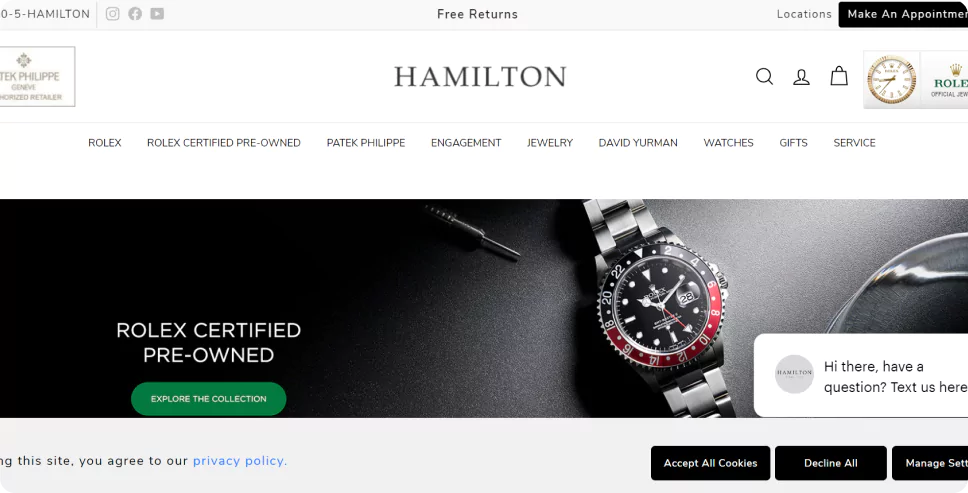Click the Hamilton logo
Image resolution: width=968 pixels, height=493 pixels.
pyautogui.click(x=480, y=77)
